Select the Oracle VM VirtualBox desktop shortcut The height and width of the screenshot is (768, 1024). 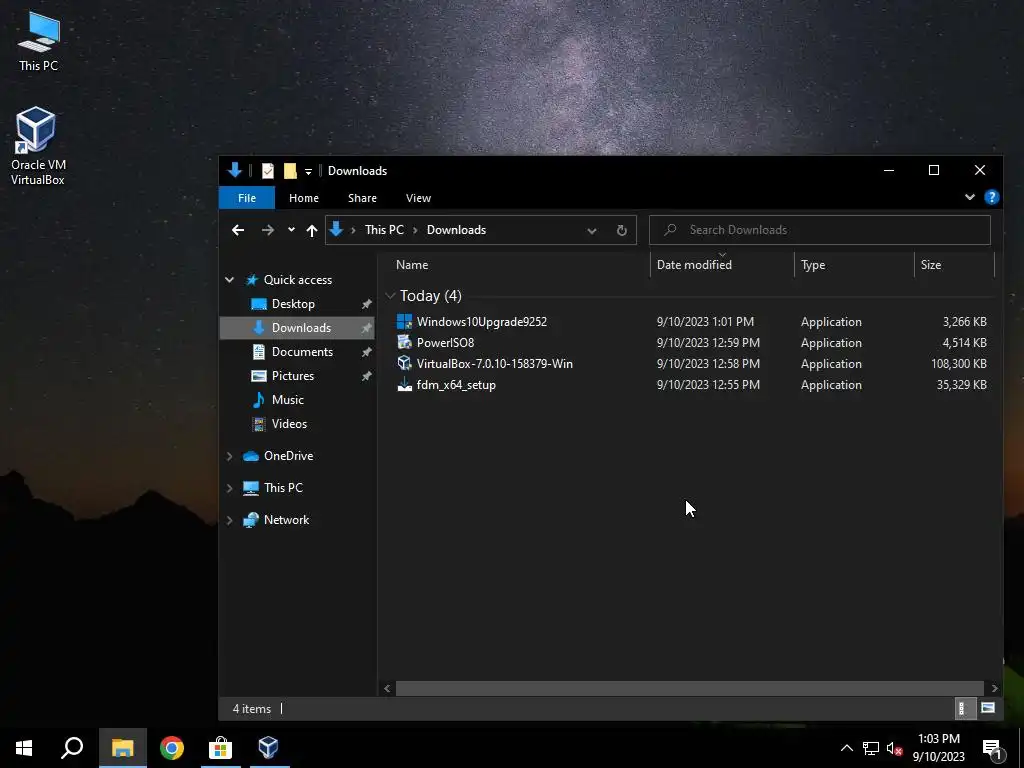pyautogui.click(x=37, y=146)
